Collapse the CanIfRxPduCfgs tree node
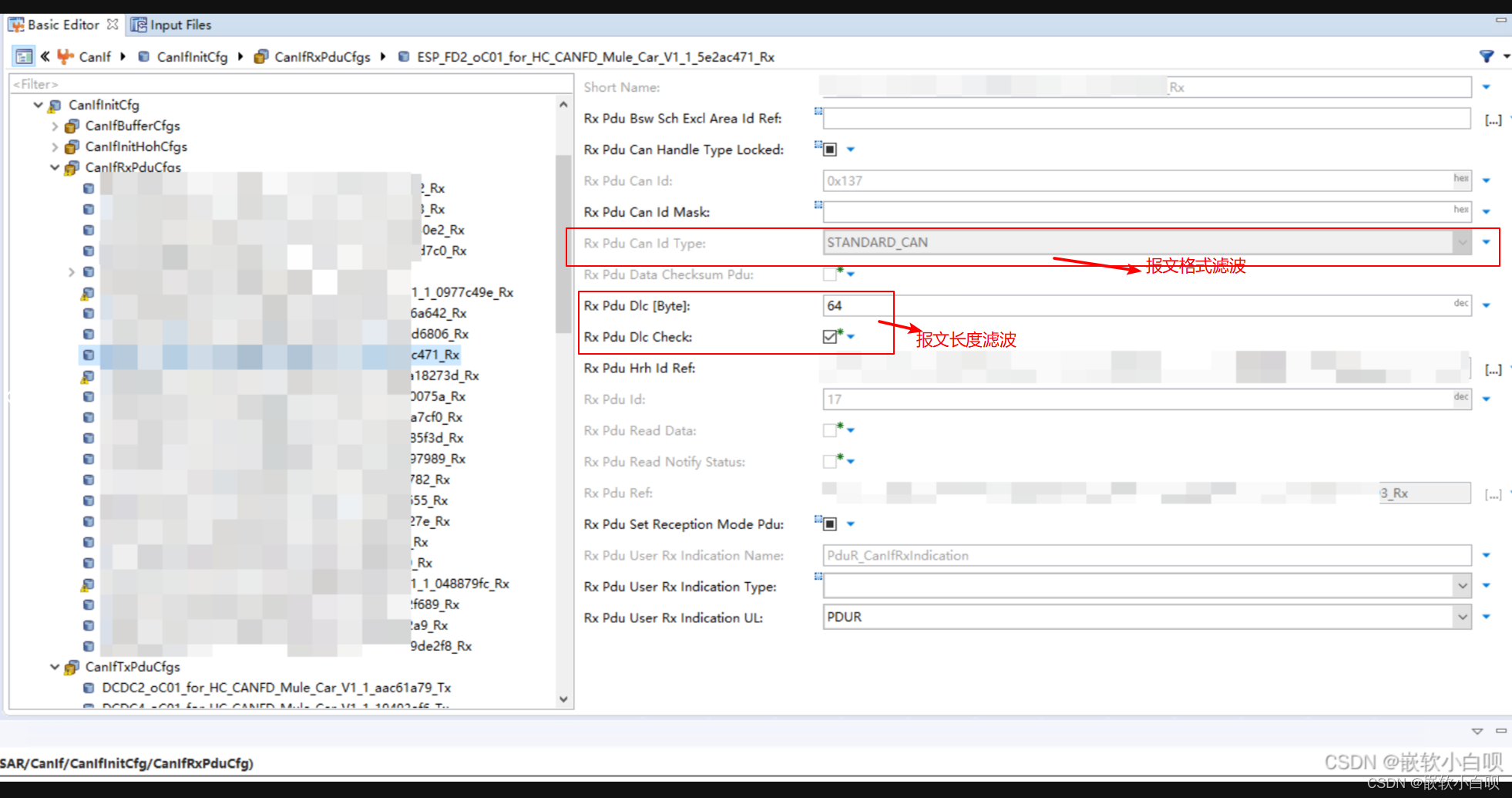The image size is (1512, 798). pos(55,167)
